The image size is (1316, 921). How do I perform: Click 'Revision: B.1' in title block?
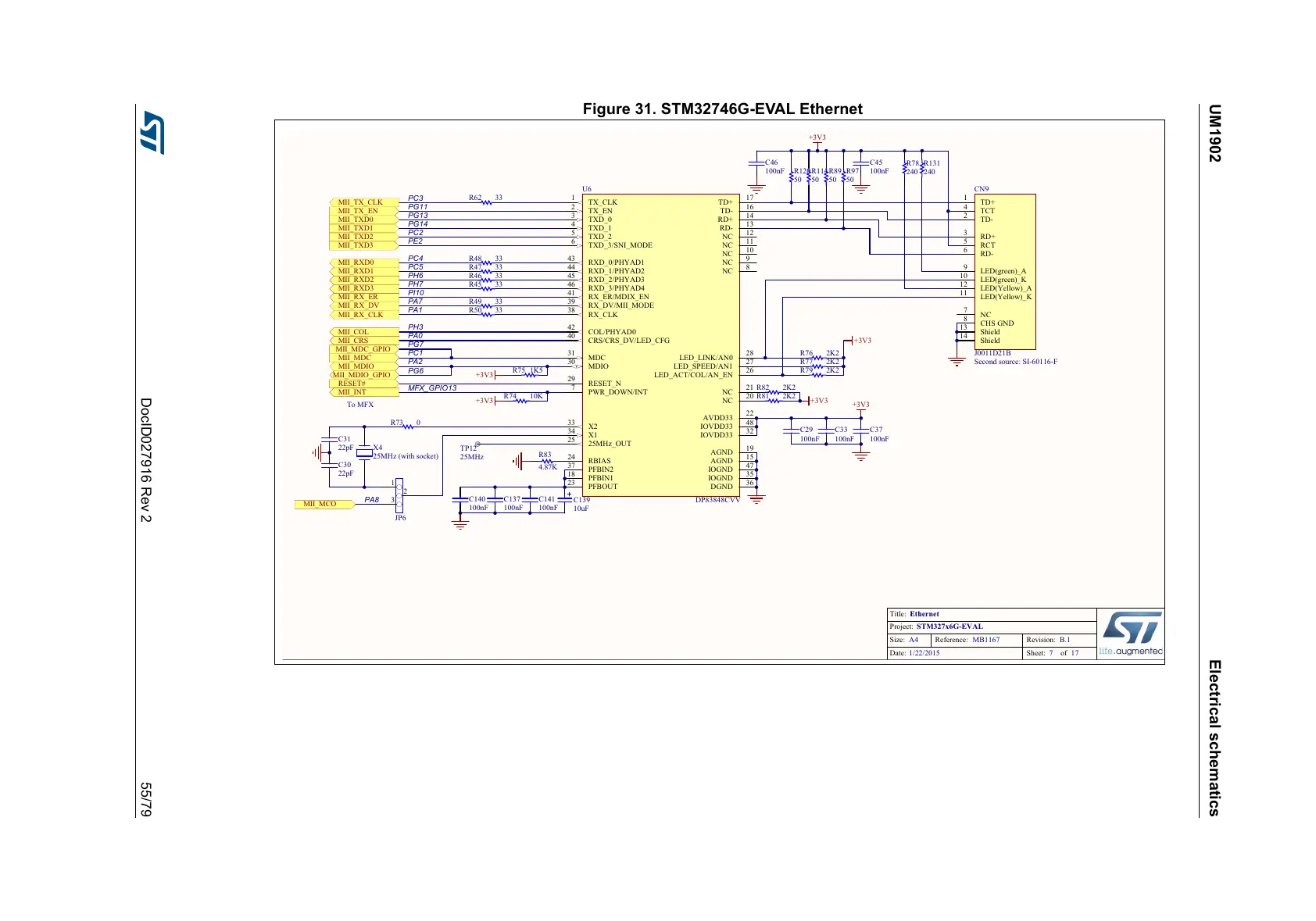pyautogui.click(x=1048, y=640)
